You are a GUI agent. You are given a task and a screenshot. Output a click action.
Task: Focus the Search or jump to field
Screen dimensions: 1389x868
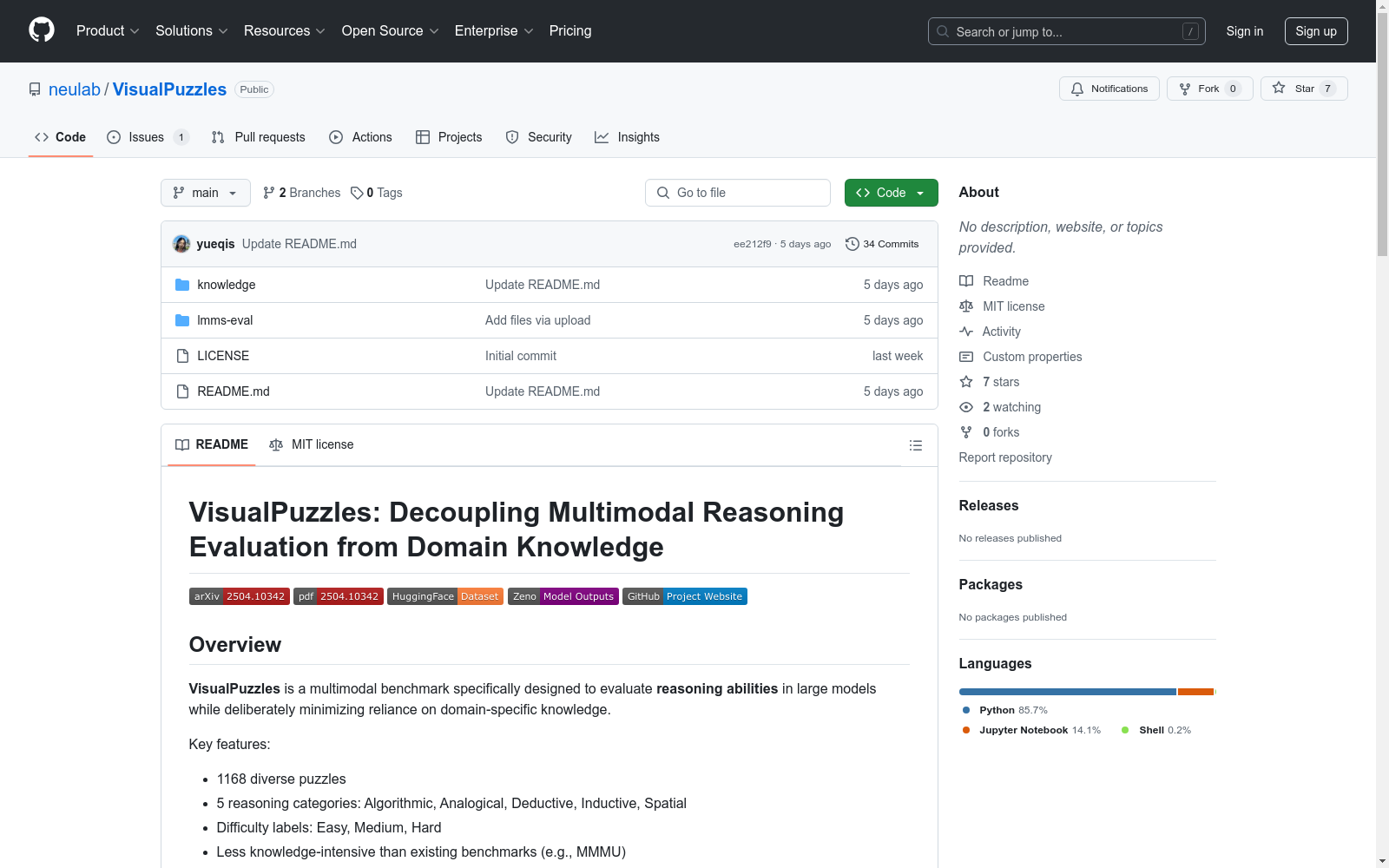point(1067,31)
